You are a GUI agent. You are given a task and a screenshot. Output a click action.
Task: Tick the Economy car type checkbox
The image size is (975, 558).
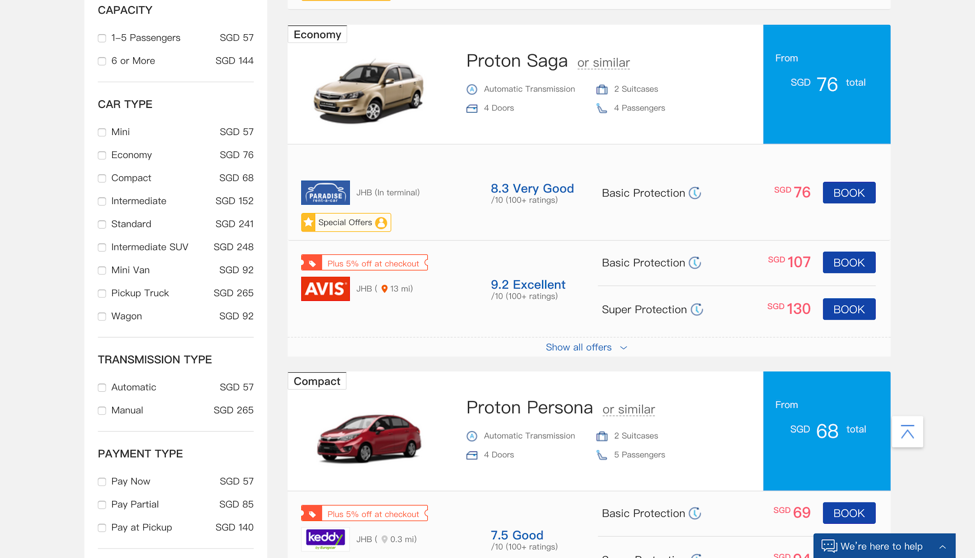pyautogui.click(x=102, y=155)
